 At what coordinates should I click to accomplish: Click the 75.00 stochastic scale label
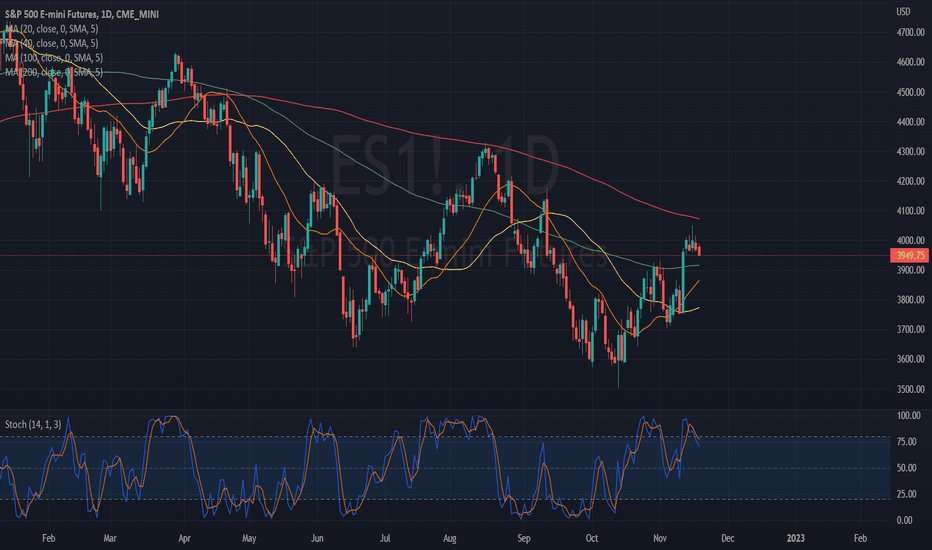click(906, 442)
